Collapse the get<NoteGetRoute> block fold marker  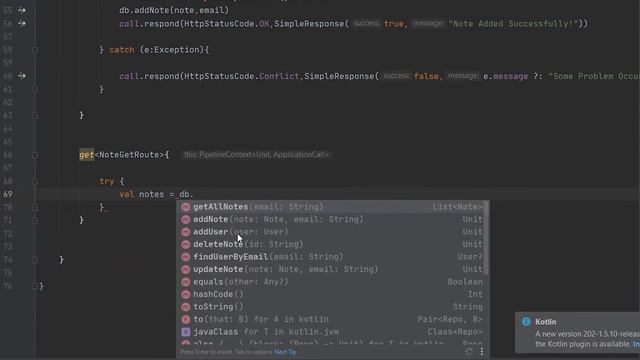35,155
